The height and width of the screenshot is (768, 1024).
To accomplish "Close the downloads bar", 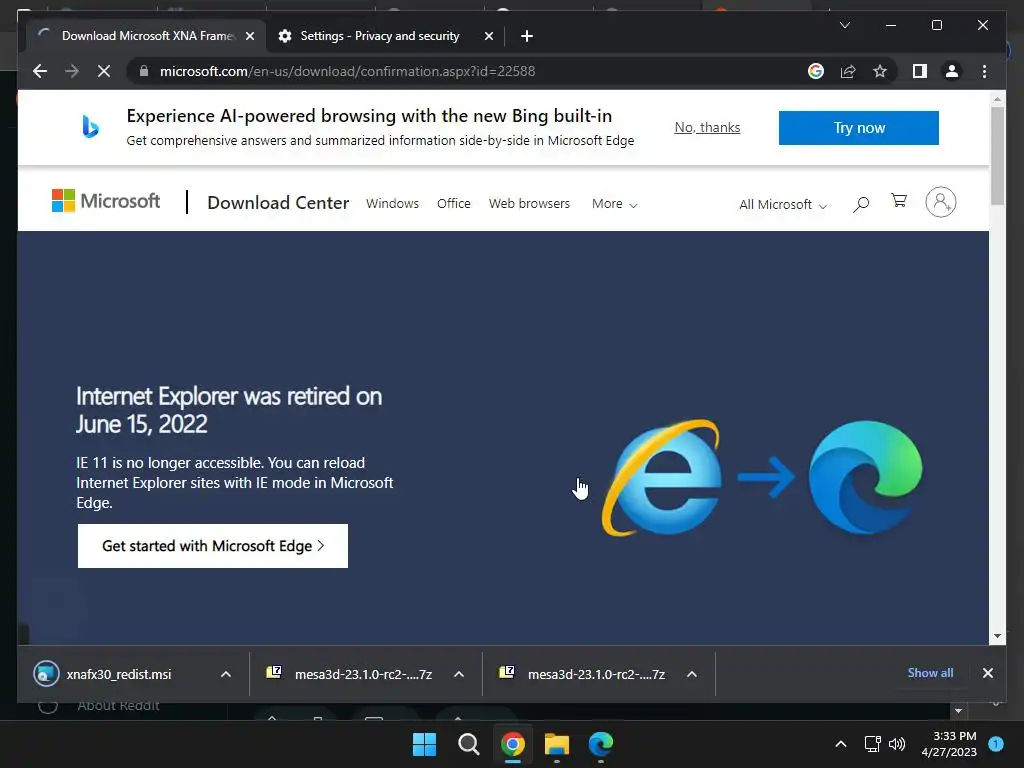I will 988,673.
